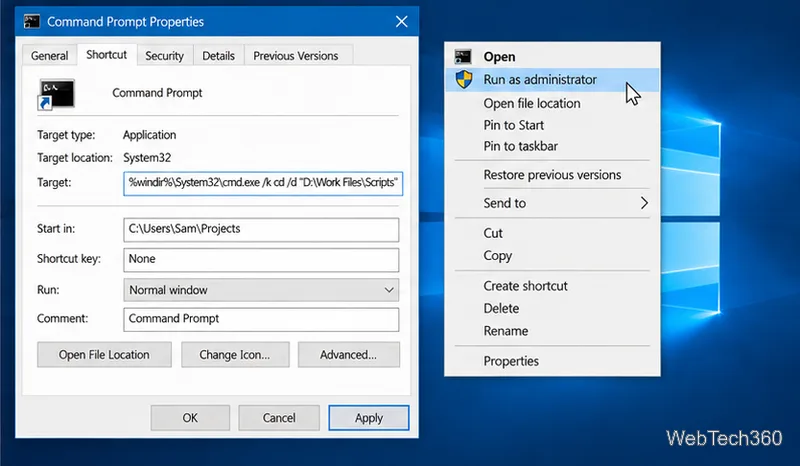Open Advanced... shortcut settings
This screenshot has height=466, width=800.
tap(348, 355)
